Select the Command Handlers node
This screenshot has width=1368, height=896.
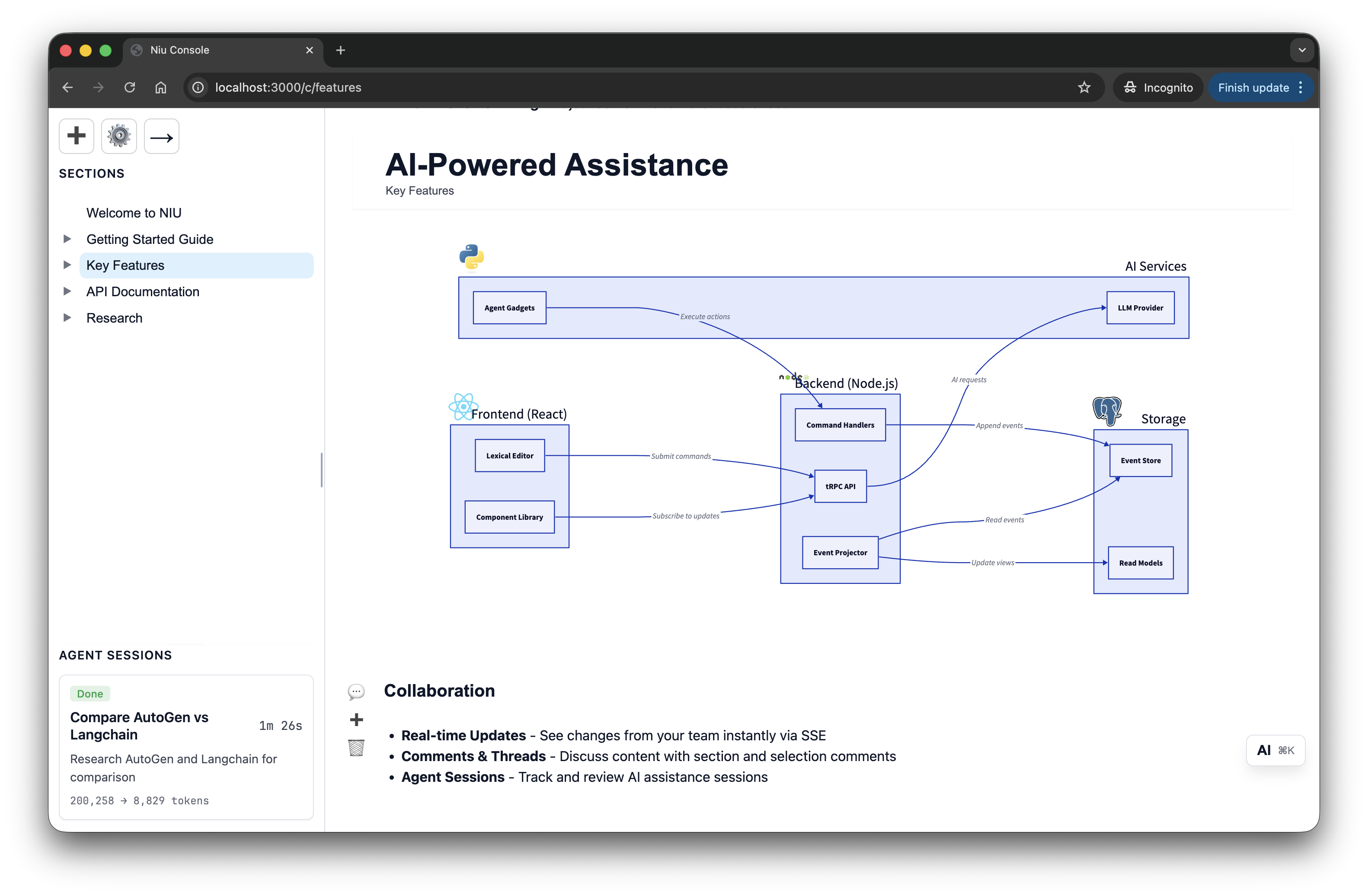(x=841, y=426)
